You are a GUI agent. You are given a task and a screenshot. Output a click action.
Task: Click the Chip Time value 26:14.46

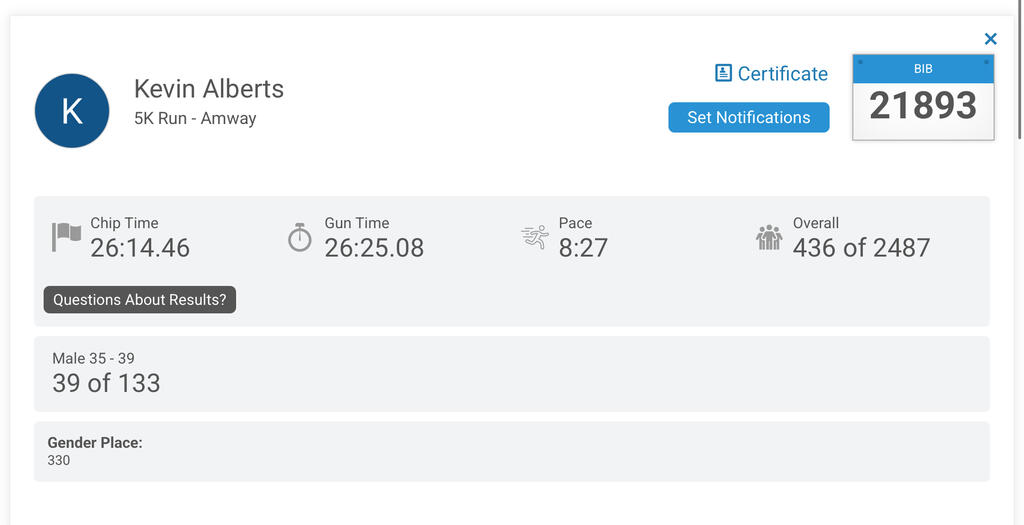(140, 248)
